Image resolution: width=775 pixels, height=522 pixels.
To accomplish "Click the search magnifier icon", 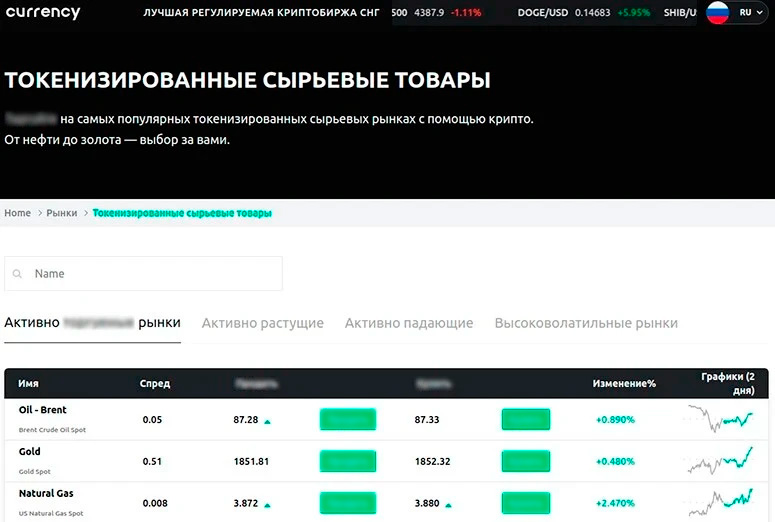I will (19, 274).
